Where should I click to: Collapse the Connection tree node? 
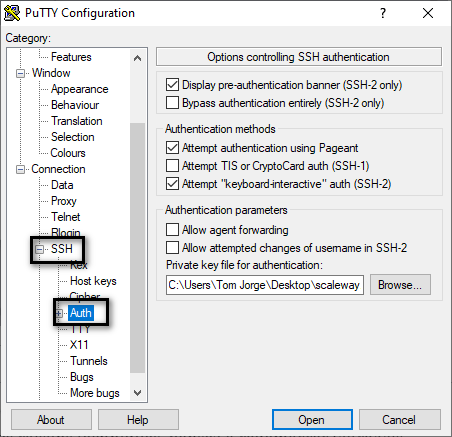20,169
